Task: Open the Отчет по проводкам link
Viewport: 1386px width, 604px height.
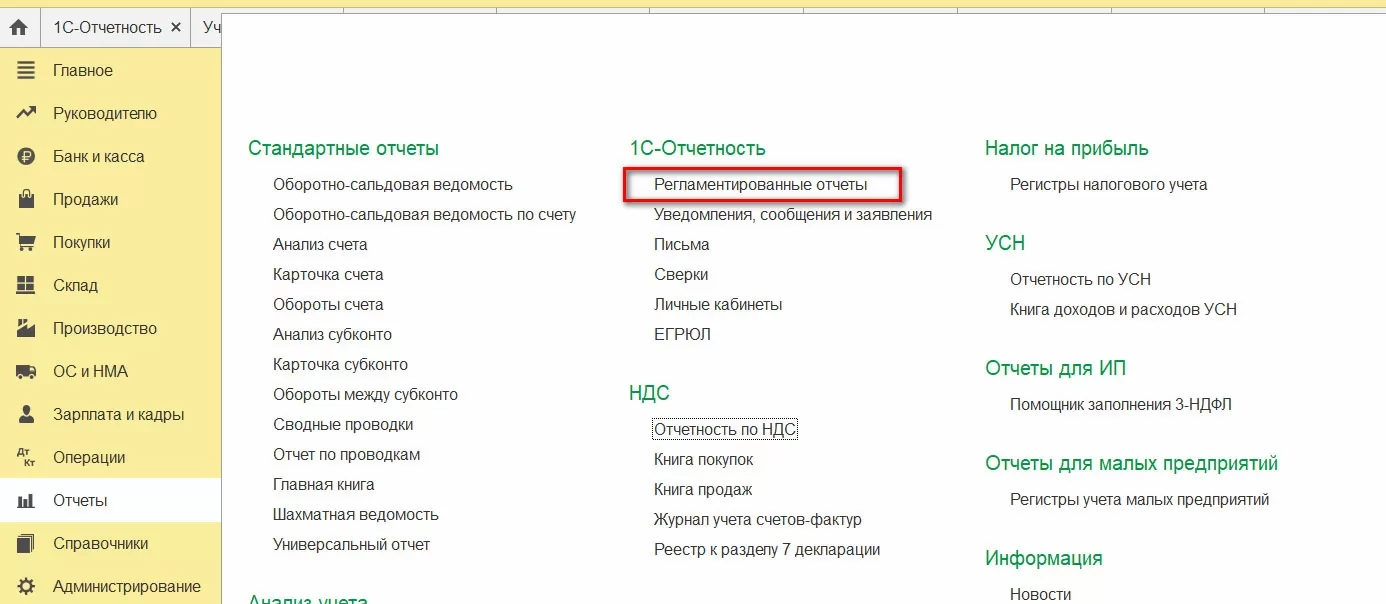Action: [347, 455]
